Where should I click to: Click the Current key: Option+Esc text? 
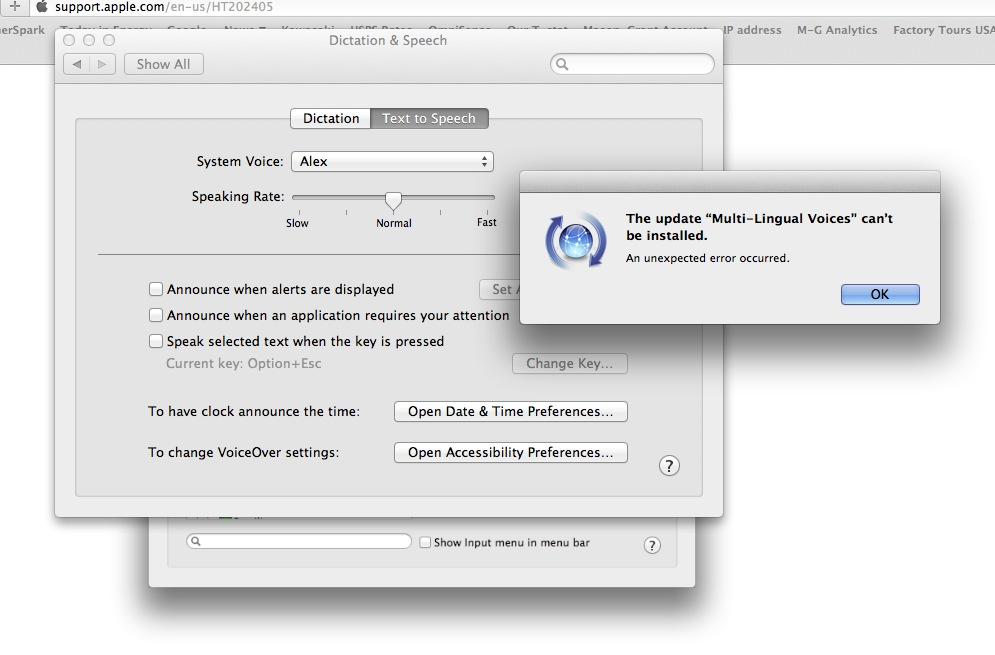[244, 364]
